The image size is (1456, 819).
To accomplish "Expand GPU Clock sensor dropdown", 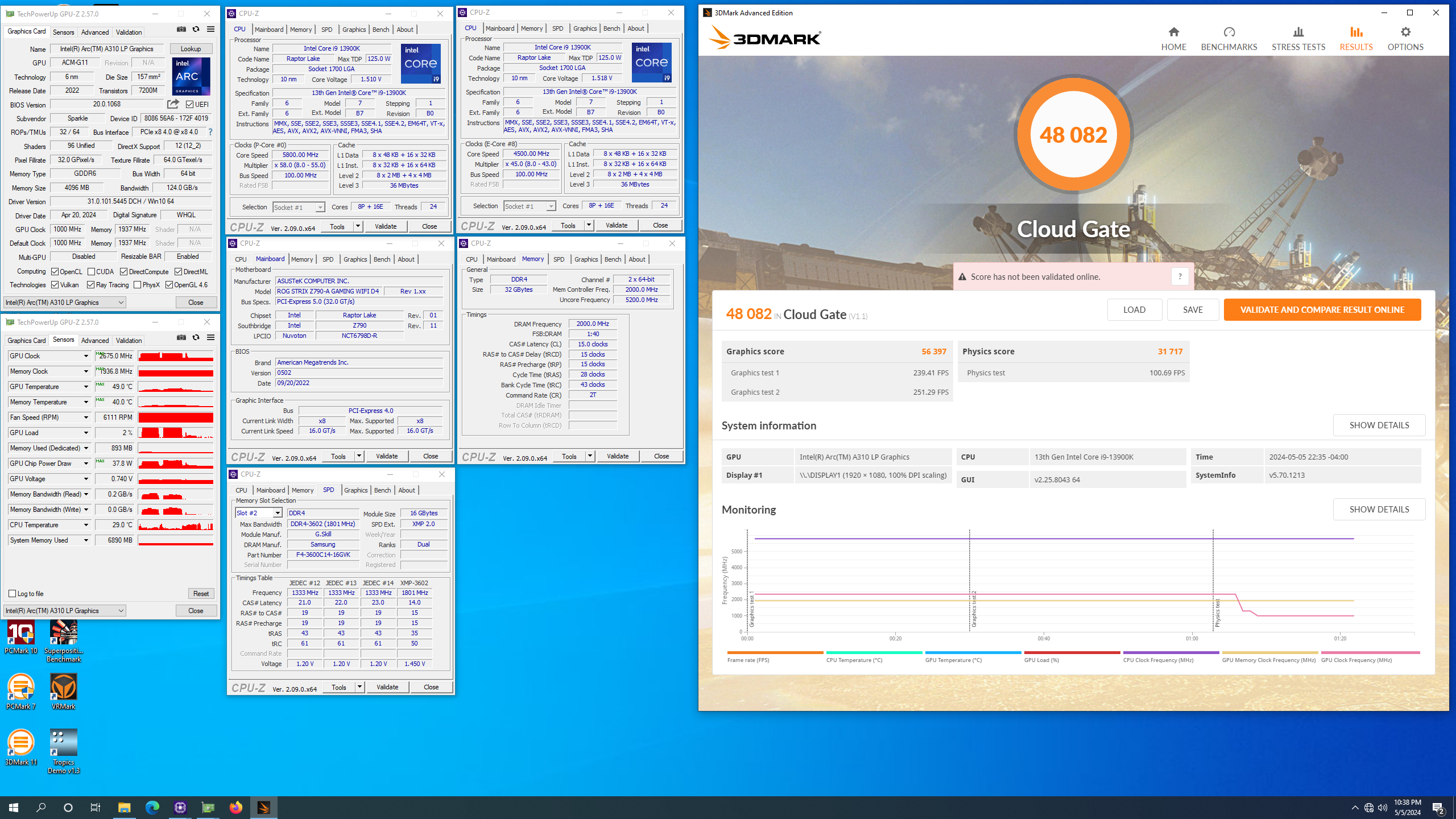I will pyautogui.click(x=86, y=356).
